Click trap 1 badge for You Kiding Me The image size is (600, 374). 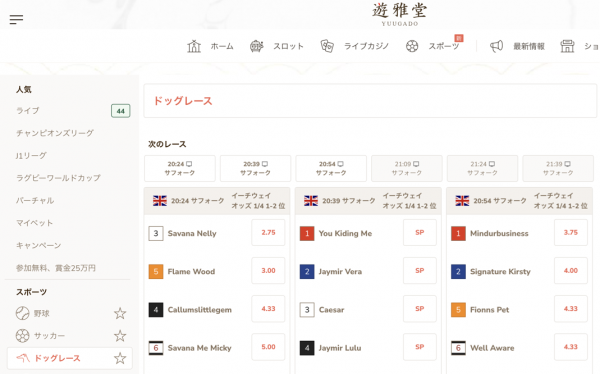[x=307, y=234]
